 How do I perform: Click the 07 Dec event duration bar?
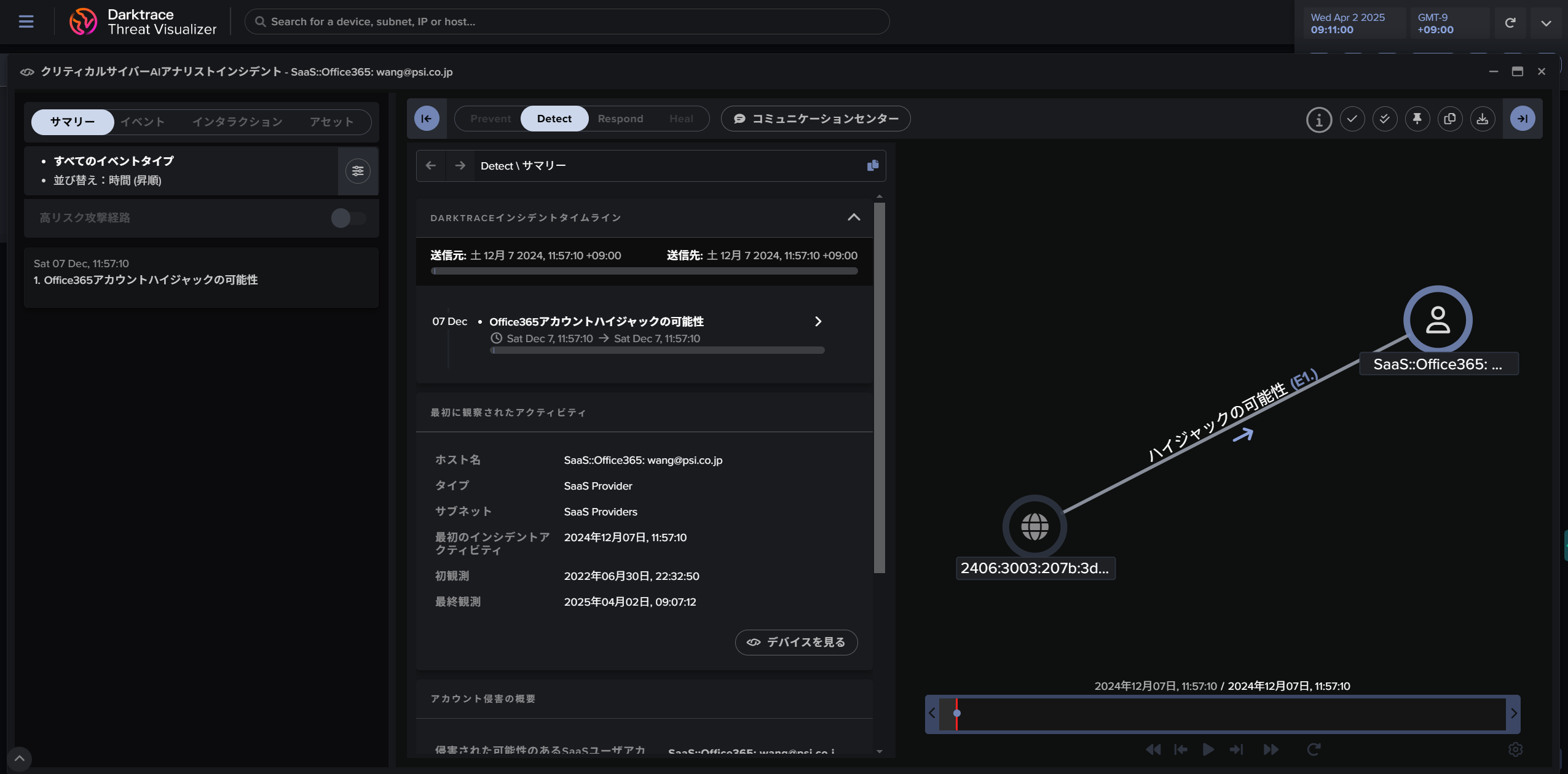[657, 350]
